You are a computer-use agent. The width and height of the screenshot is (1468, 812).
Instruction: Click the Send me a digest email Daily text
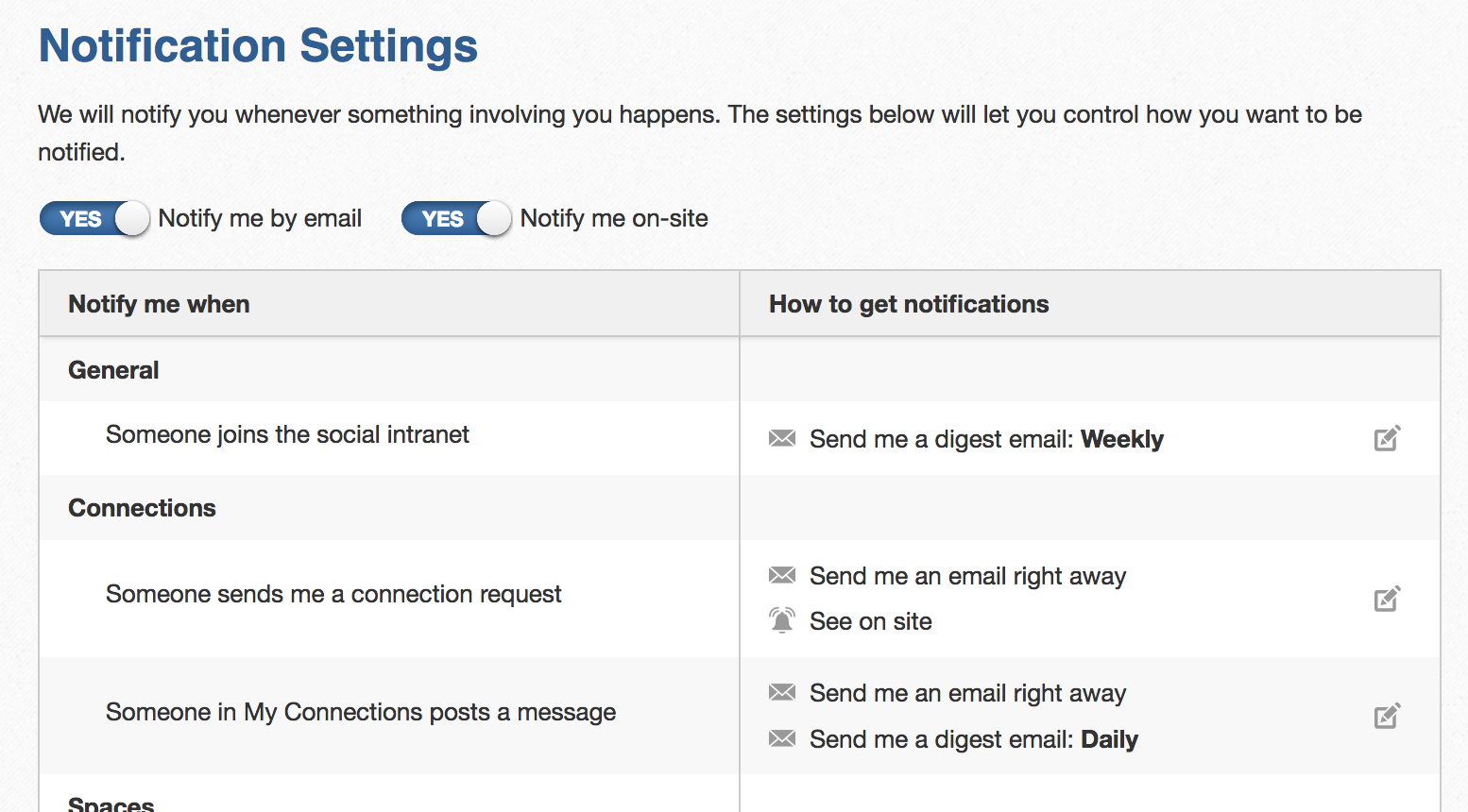pyautogui.click(x=974, y=739)
